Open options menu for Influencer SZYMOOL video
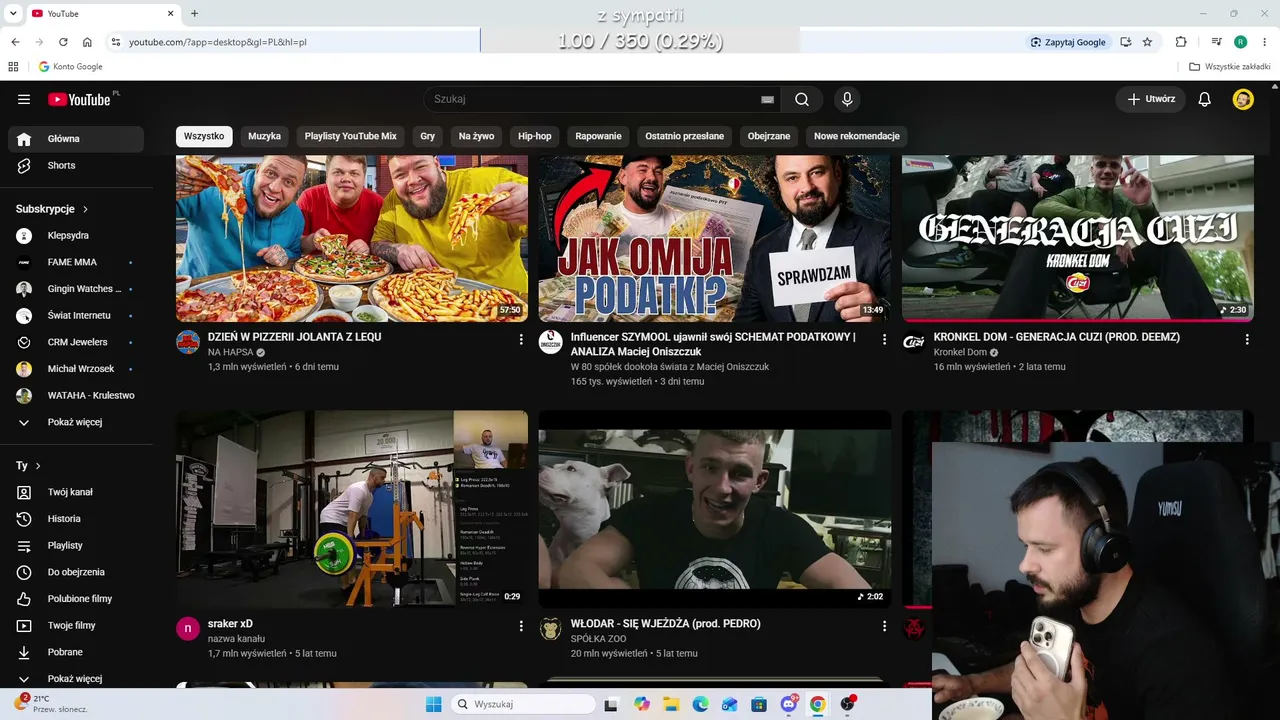The image size is (1280, 720). pos(884,340)
